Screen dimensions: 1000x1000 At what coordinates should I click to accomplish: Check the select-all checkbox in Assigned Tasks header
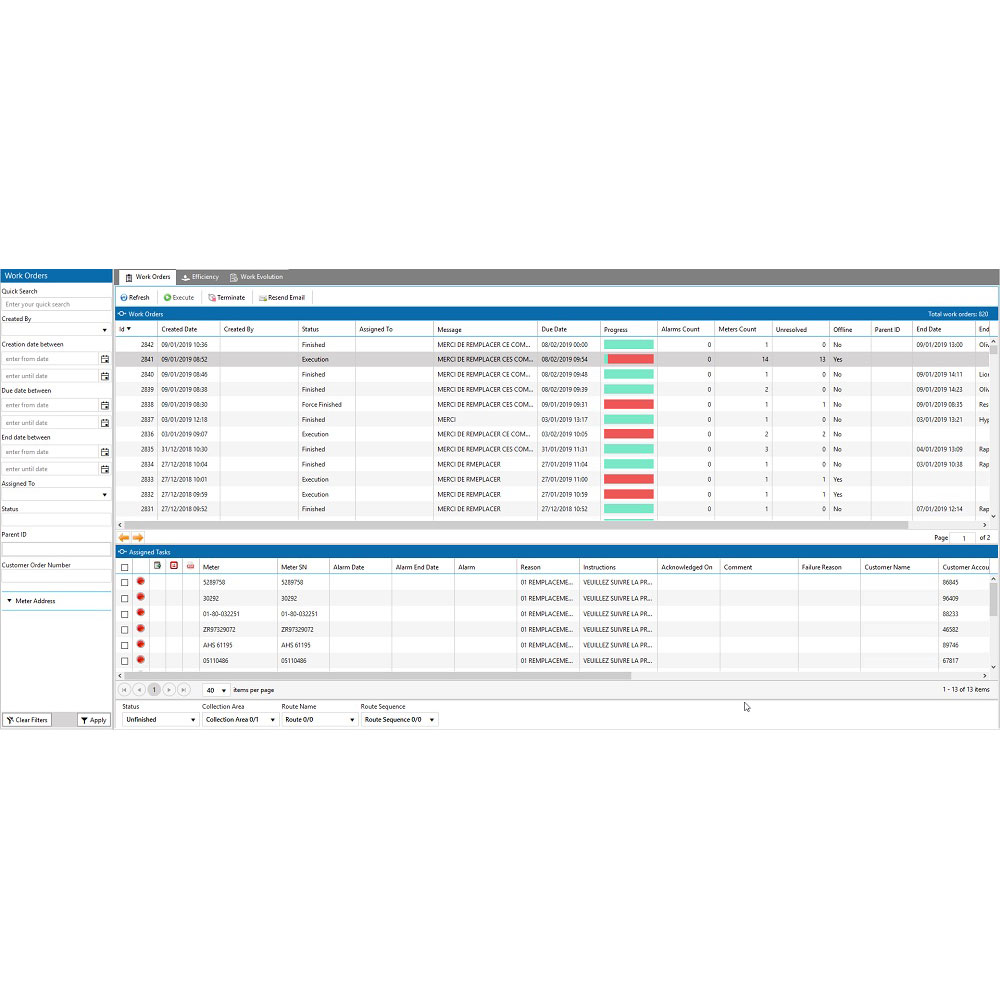click(x=124, y=566)
